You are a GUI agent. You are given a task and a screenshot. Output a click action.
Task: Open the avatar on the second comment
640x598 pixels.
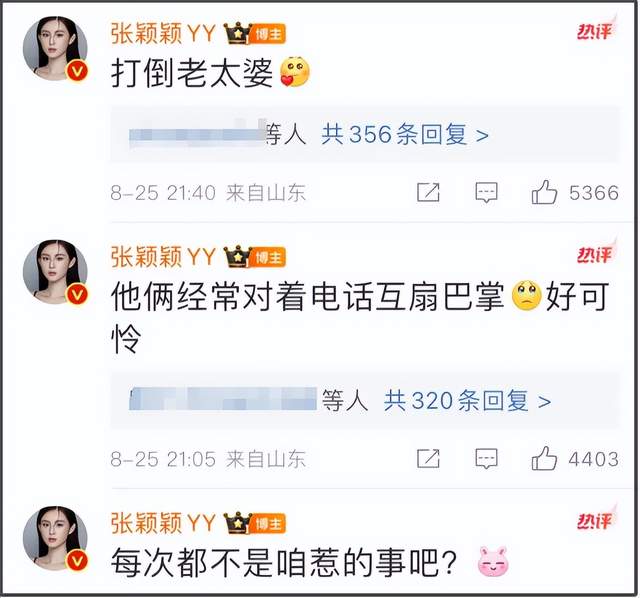55,272
